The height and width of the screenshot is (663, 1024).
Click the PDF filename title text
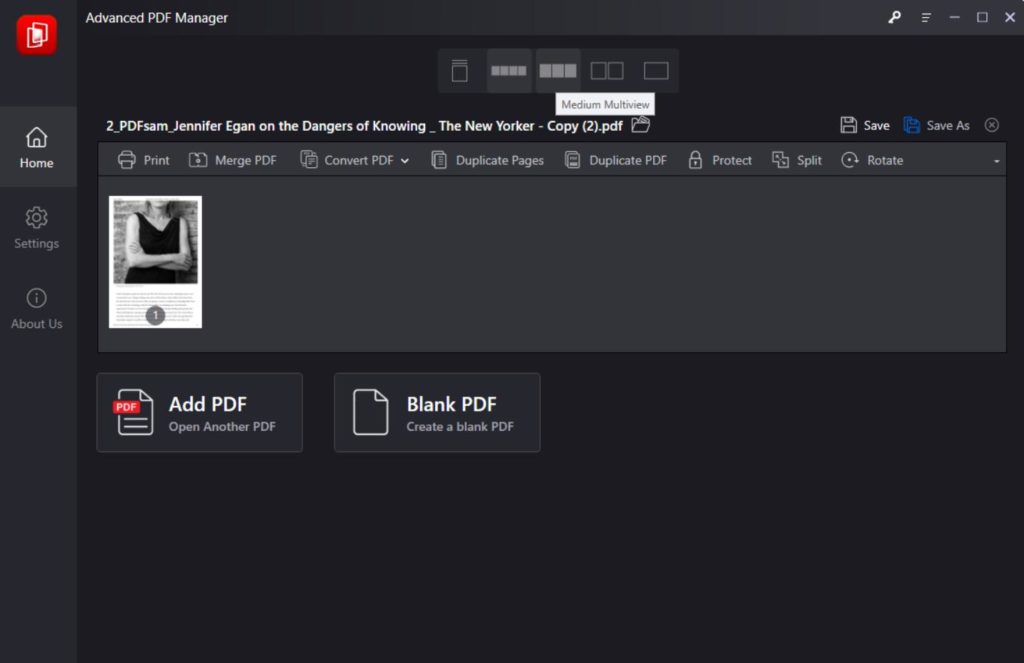[364, 125]
